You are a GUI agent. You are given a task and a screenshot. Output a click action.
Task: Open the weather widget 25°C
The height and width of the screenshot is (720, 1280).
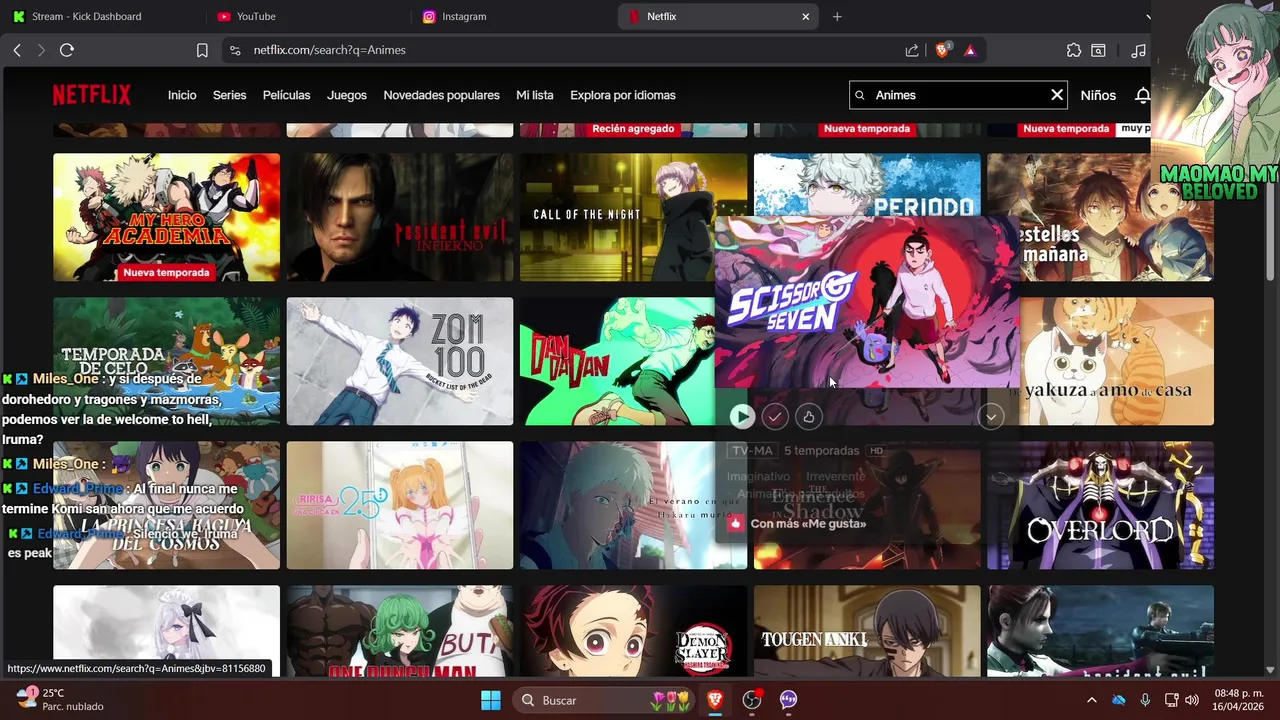pyautogui.click(x=60, y=700)
